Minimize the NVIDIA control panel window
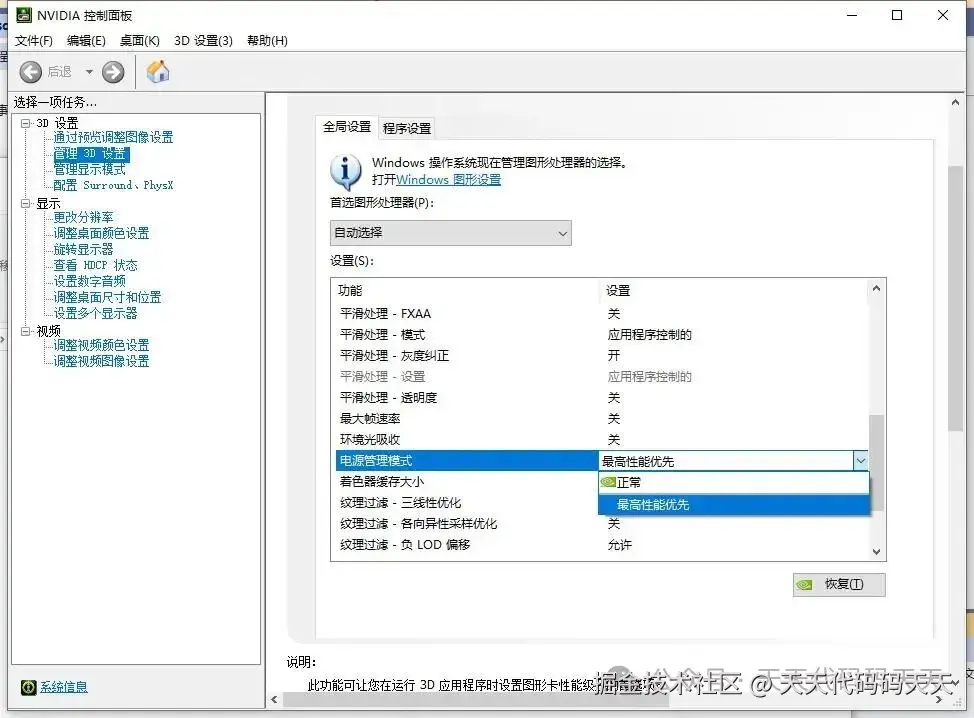The image size is (974, 718). coord(852,15)
